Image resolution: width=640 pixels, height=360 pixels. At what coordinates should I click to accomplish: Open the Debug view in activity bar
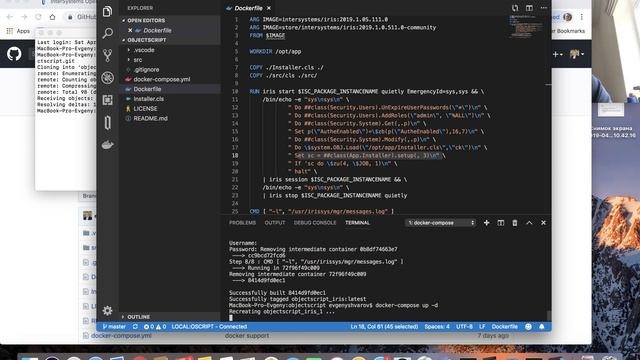coord(107,78)
